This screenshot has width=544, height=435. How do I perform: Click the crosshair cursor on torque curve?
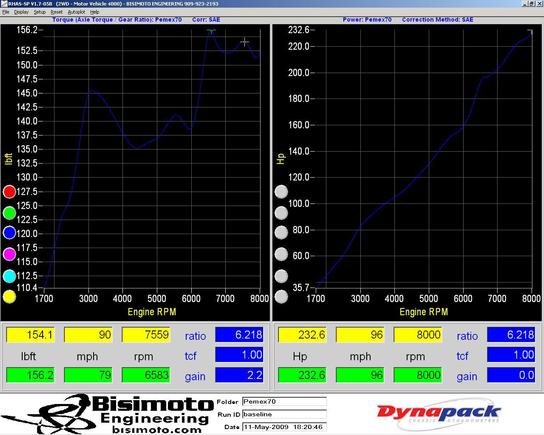245,42
